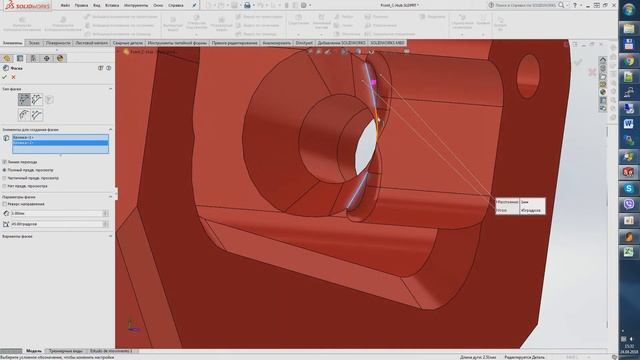The image size is (640, 360).
Task: Click the SOLIDWORKS search help field
Action: point(526,5)
